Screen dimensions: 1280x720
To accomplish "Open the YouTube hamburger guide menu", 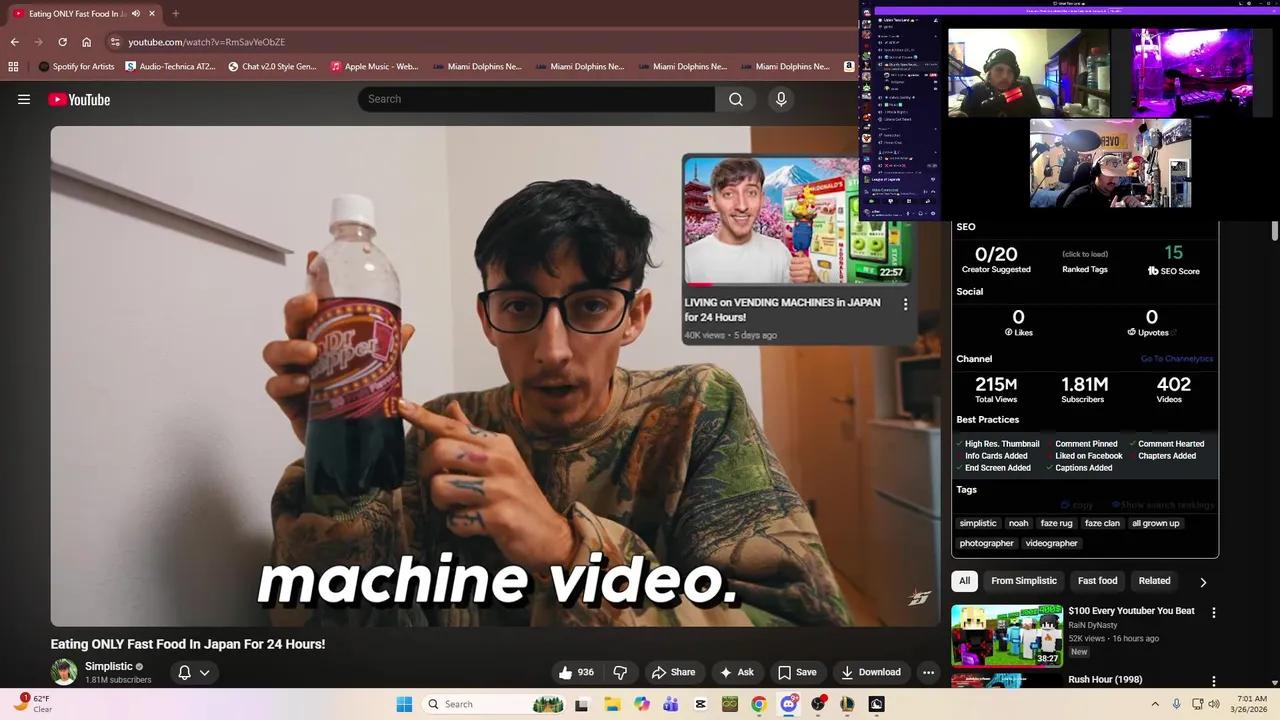I will (24, 99).
